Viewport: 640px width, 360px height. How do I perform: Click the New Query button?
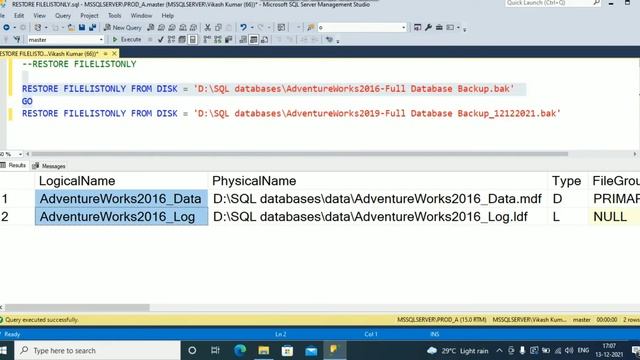click(x=122, y=27)
